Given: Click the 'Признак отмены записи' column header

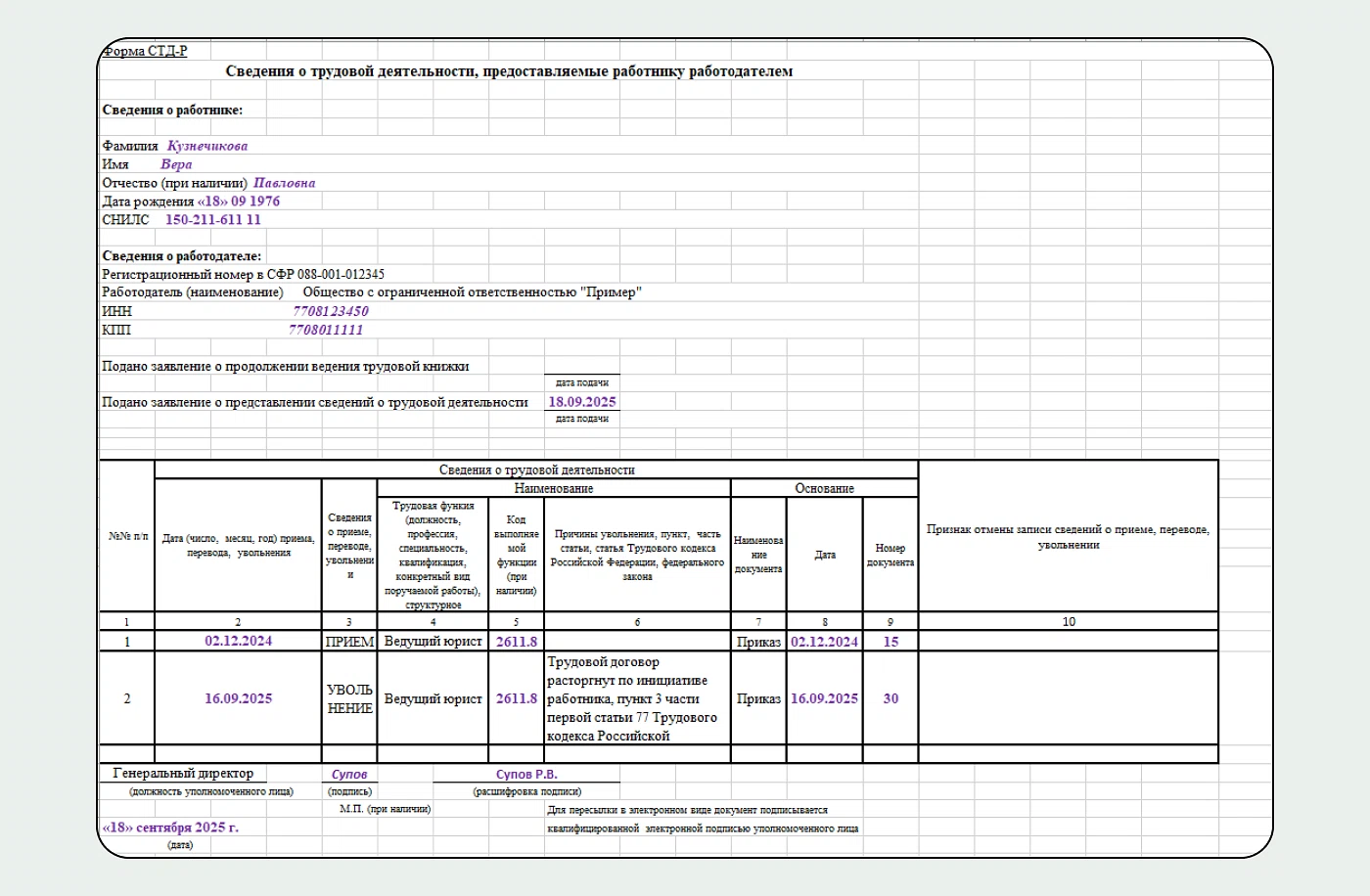Looking at the screenshot, I should 1069,537.
